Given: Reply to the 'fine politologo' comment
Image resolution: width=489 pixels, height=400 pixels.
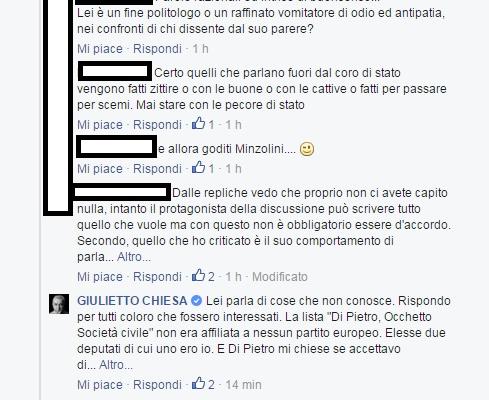Looking at the screenshot, I should (157, 49).
